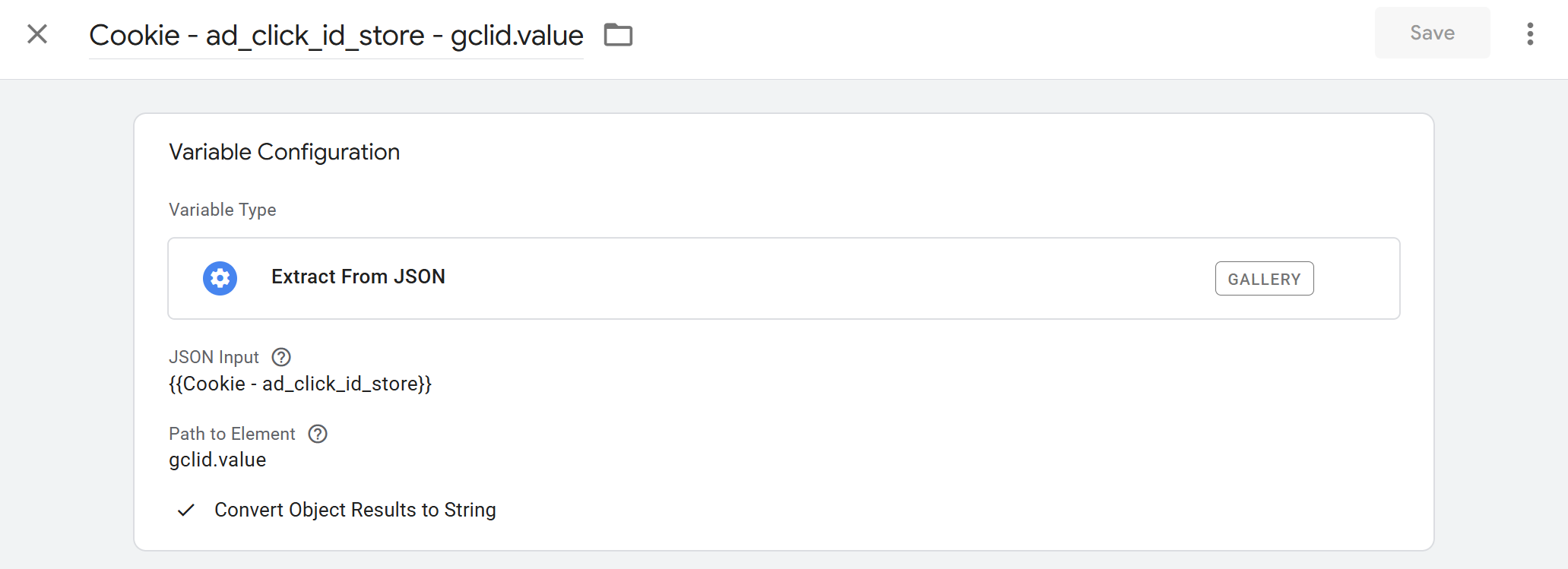This screenshot has height=569, width=1568.
Task: Click the folder icon beside the variable name
Action: pyautogui.click(x=617, y=34)
